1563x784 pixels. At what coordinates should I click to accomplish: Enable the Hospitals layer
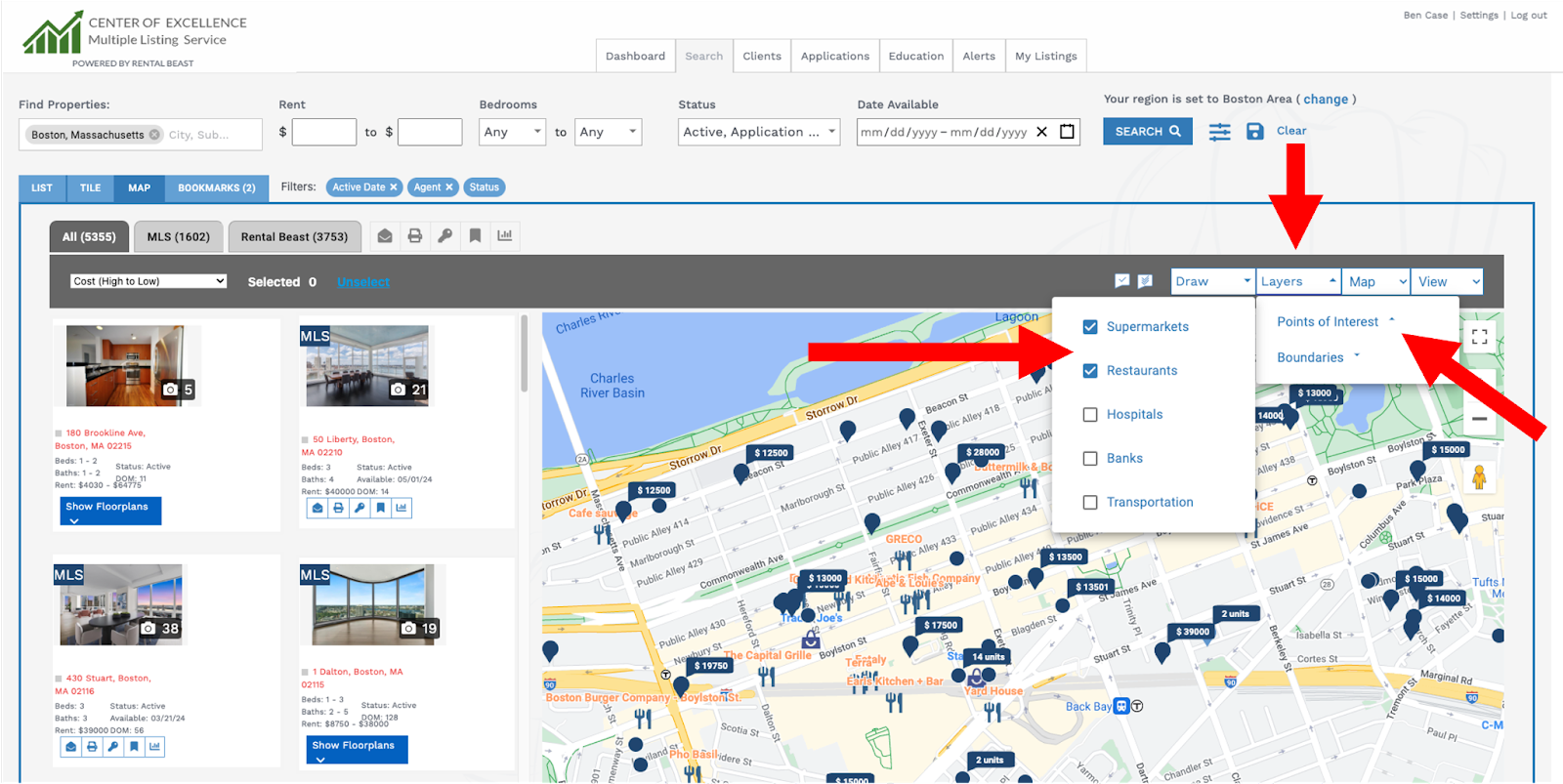coord(1090,415)
